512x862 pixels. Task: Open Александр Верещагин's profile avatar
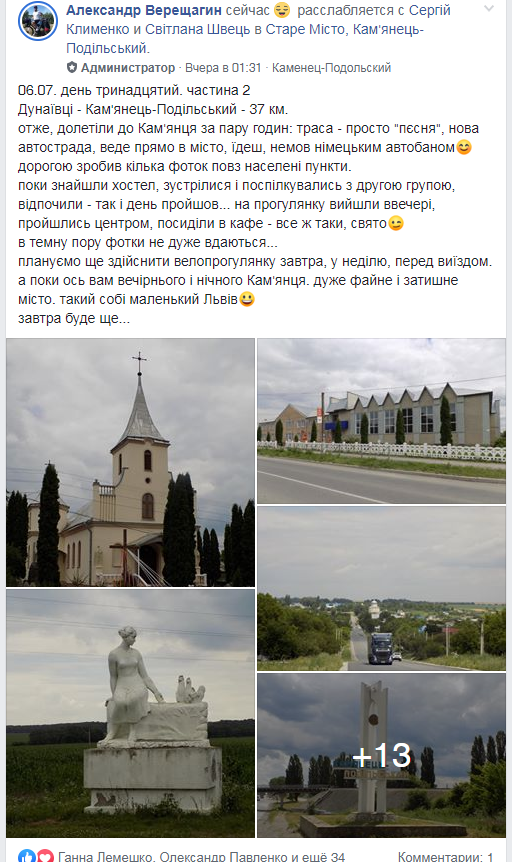coord(37,21)
